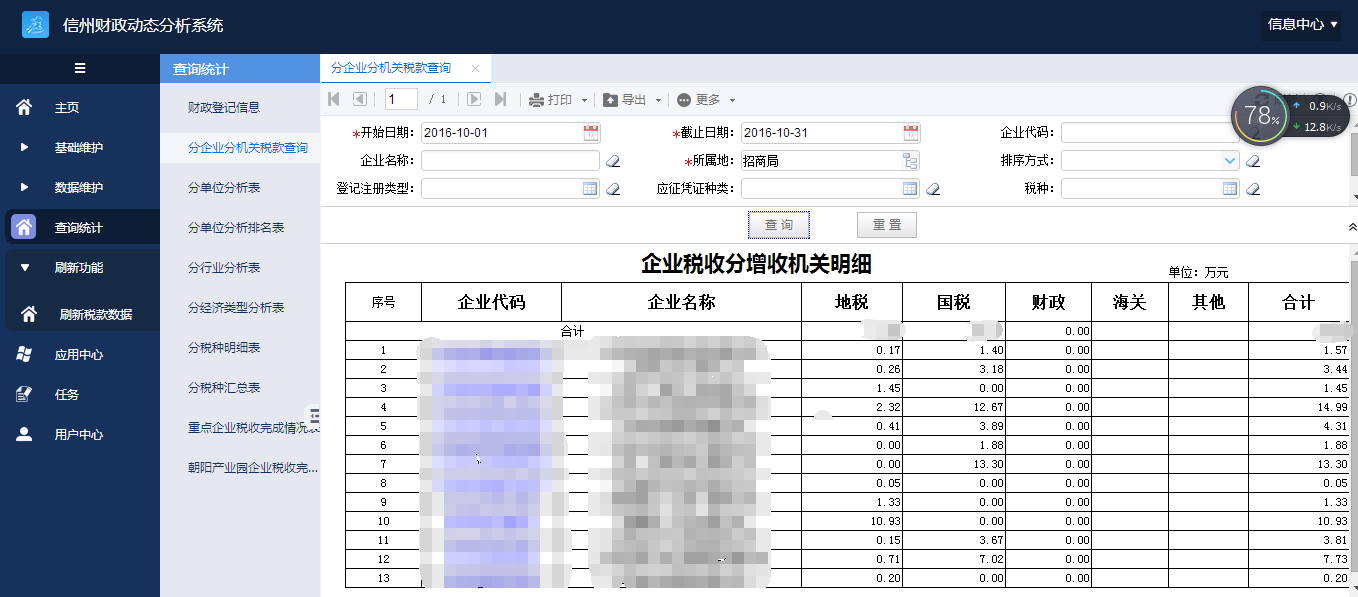Click the 合计 column header
This screenshot has height=597, width=1358.
1298,302
